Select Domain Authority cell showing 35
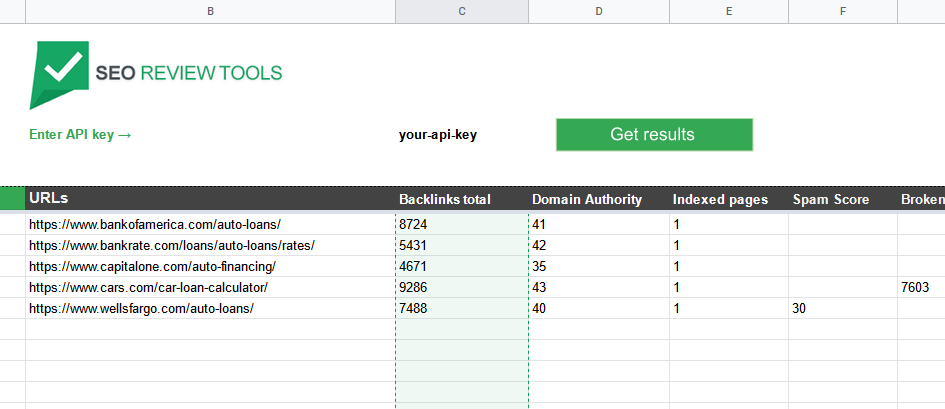 [x=598, y=266]
